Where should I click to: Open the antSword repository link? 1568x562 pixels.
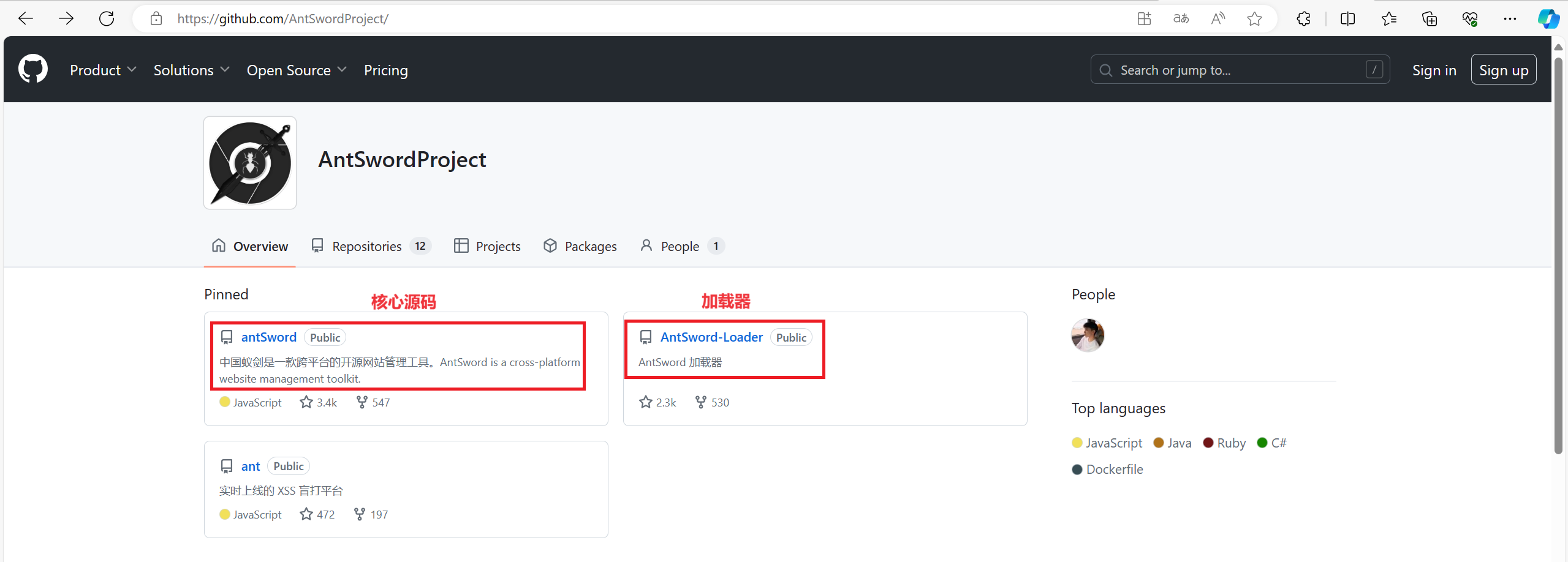[x=268, y=337]
